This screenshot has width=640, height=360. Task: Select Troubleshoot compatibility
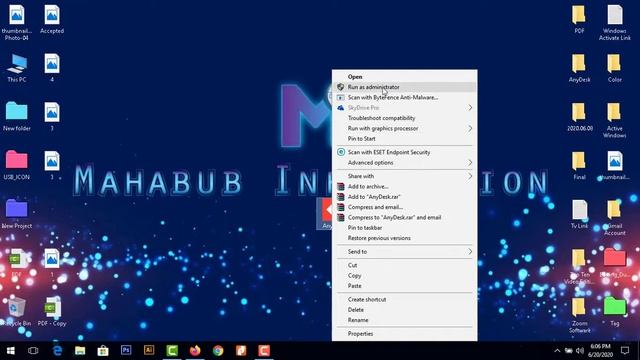pos(404,118)
